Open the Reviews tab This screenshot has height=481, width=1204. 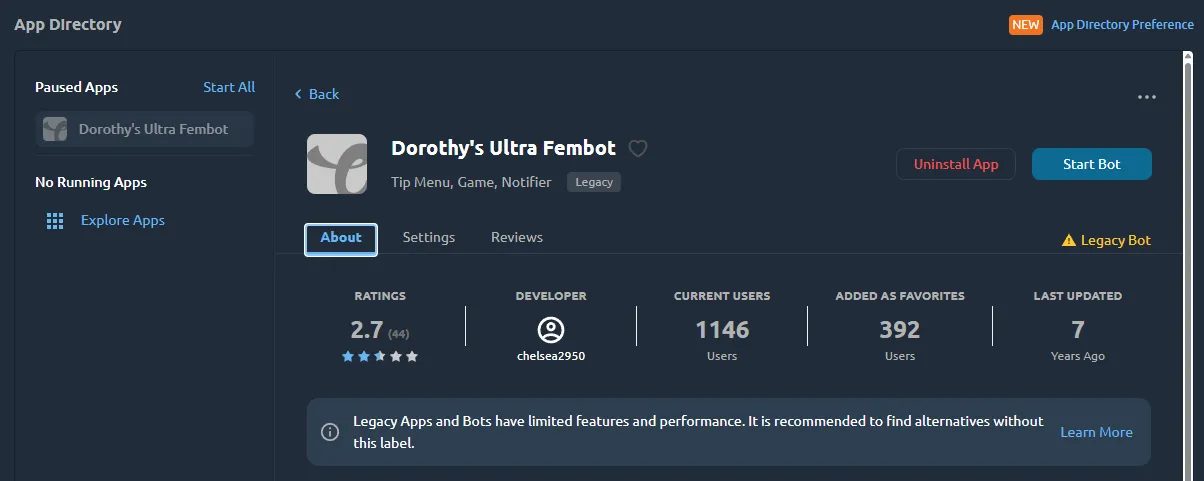(517, 238)
